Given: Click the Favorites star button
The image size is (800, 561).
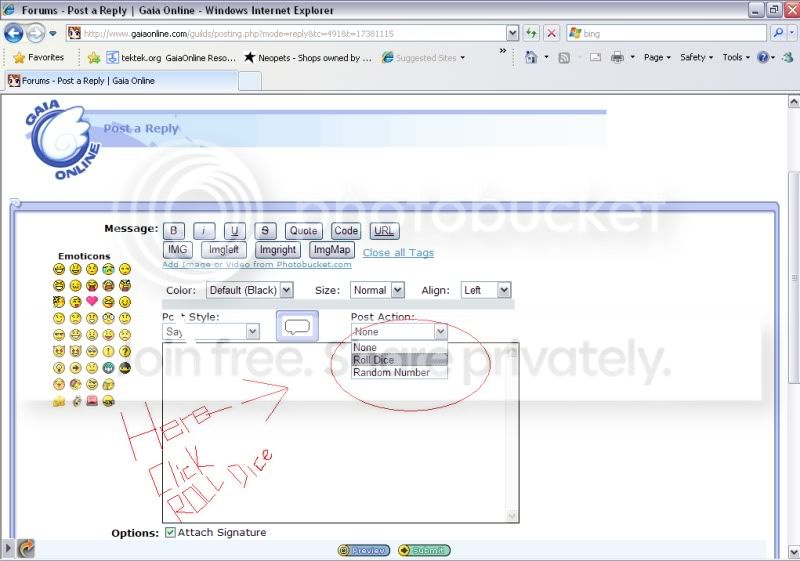Looking at the screenshot, I should [x=39, y=57].
